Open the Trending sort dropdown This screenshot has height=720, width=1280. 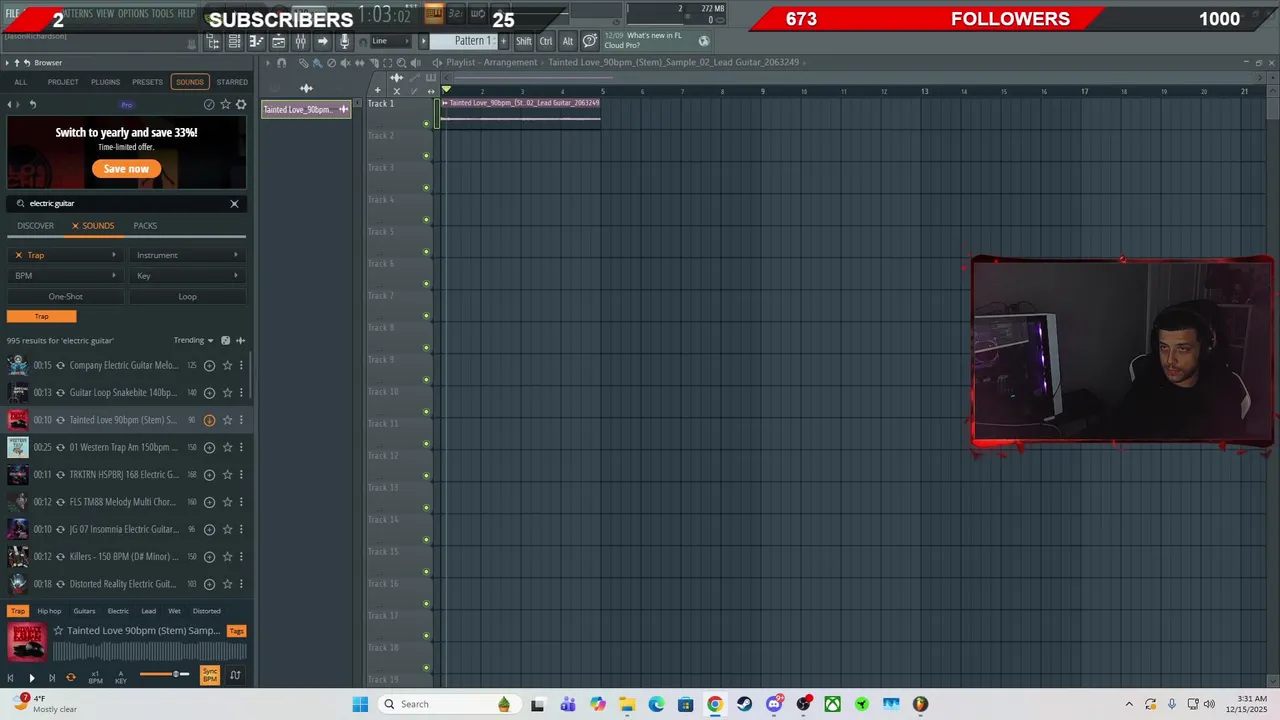[x=193, y=341]
